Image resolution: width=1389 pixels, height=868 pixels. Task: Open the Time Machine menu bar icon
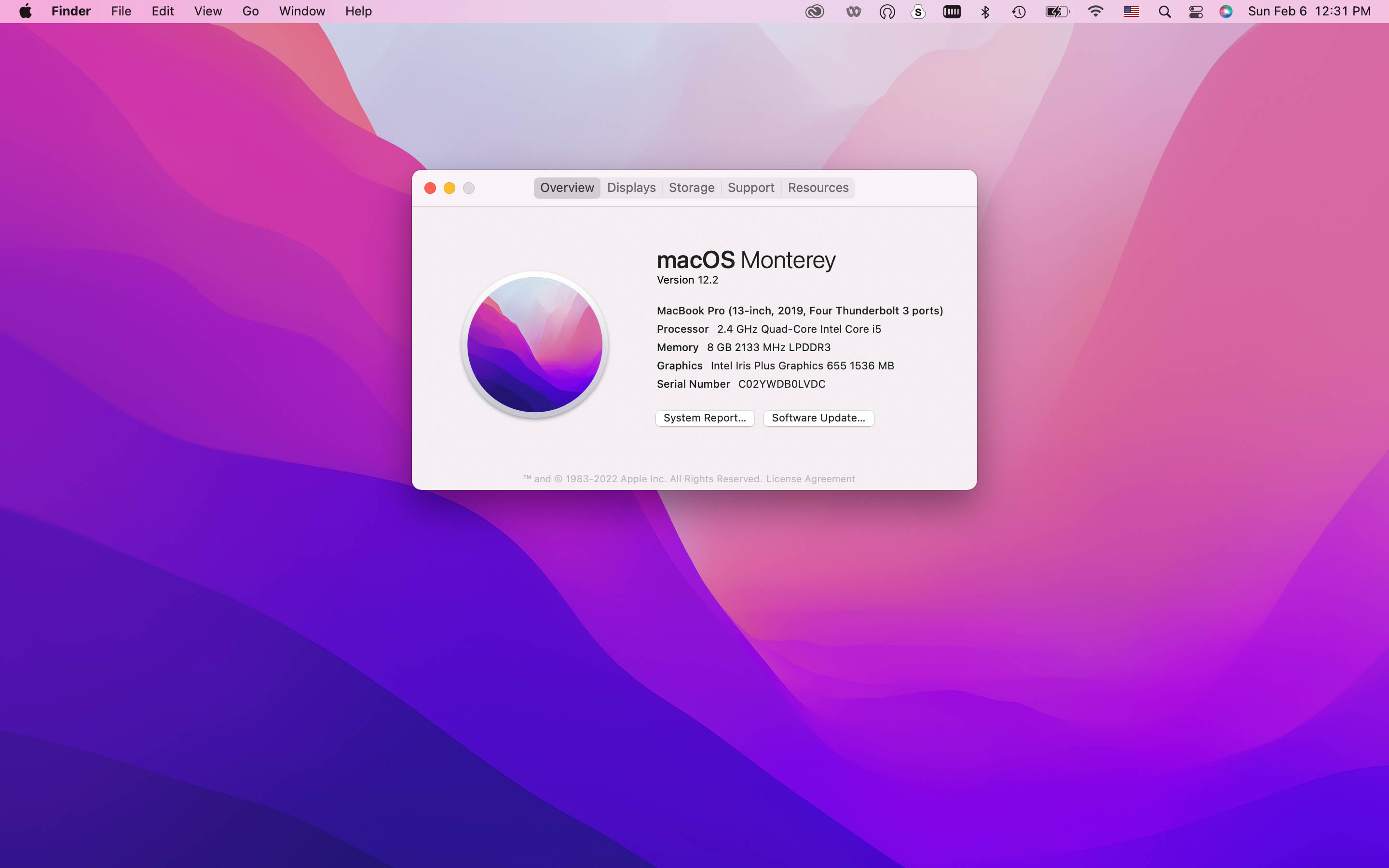coord(1019,12)
